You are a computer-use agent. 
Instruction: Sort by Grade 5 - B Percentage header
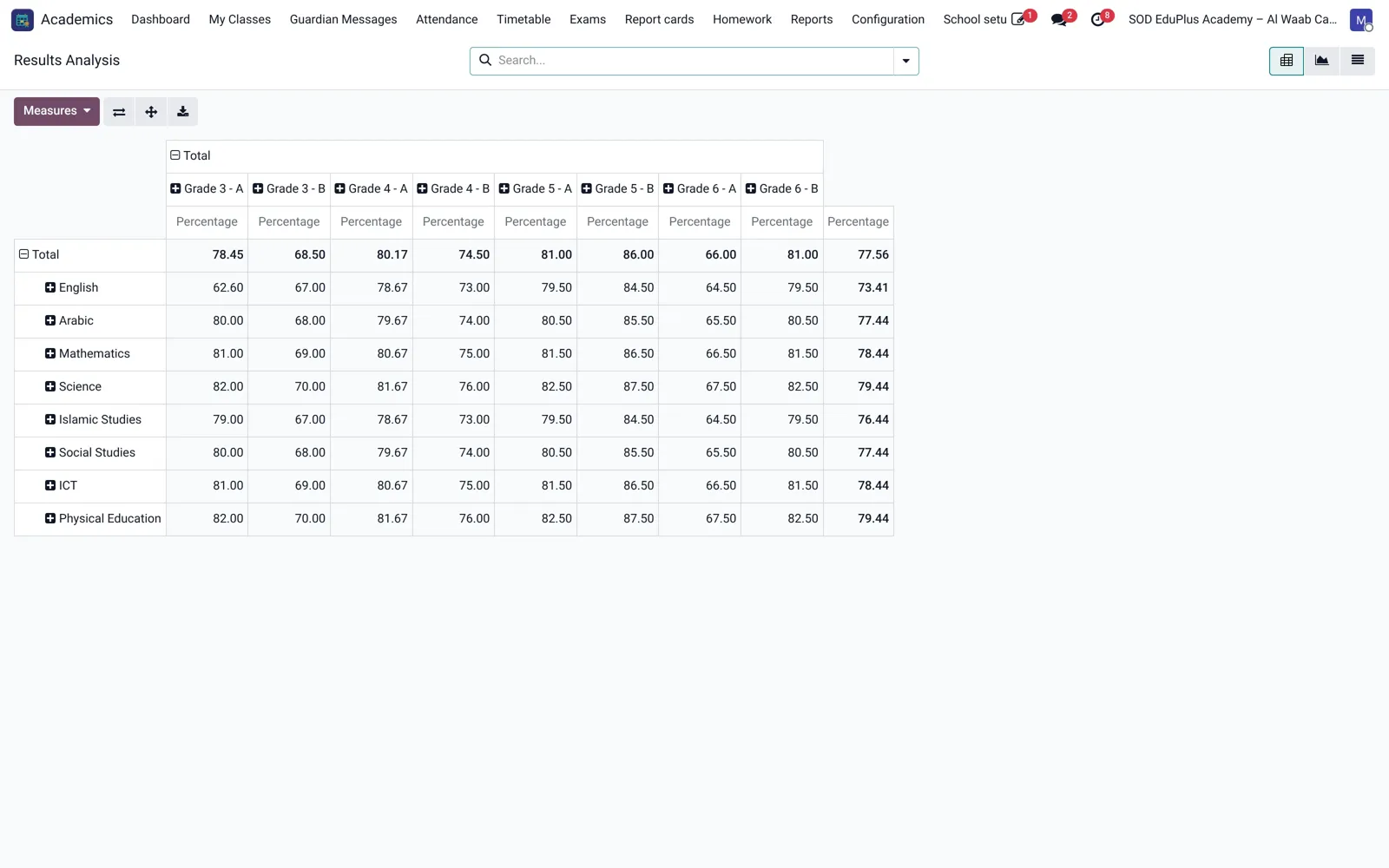617,221
